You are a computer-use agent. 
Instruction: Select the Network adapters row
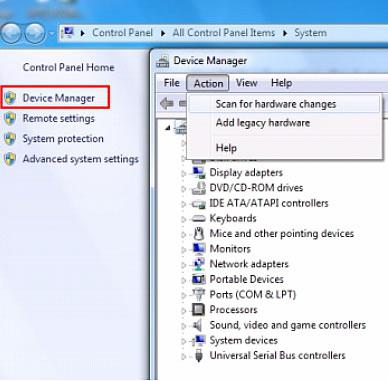tap(249, 264)
